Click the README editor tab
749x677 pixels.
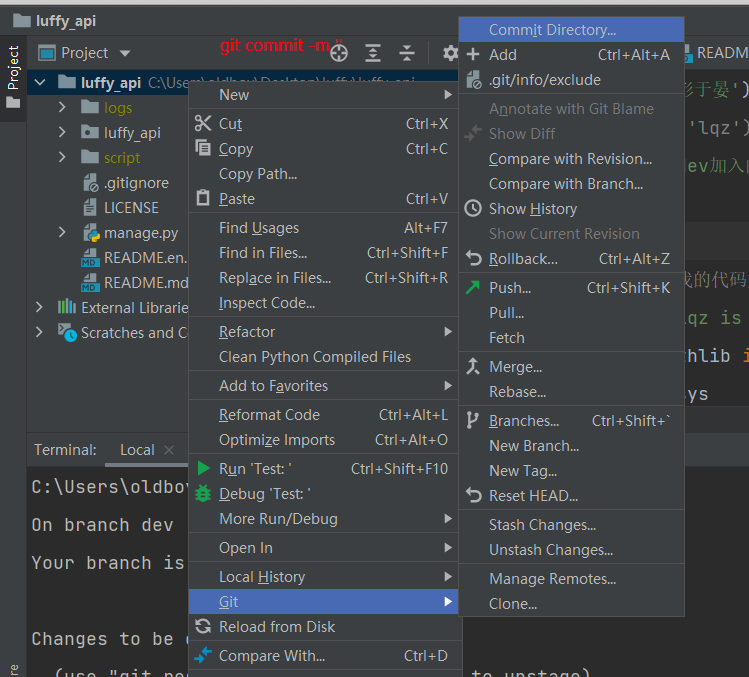coord(717,53)
